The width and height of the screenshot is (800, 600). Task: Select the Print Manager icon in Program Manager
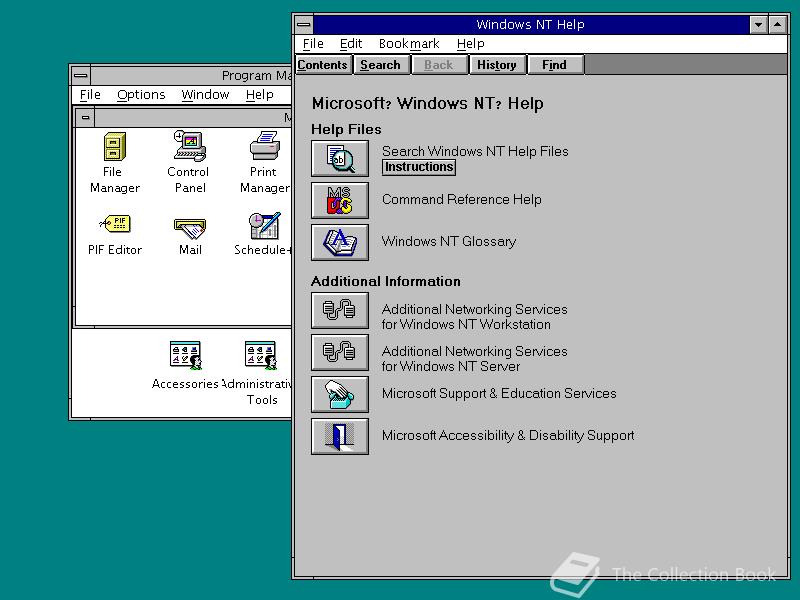pos(264,146)
